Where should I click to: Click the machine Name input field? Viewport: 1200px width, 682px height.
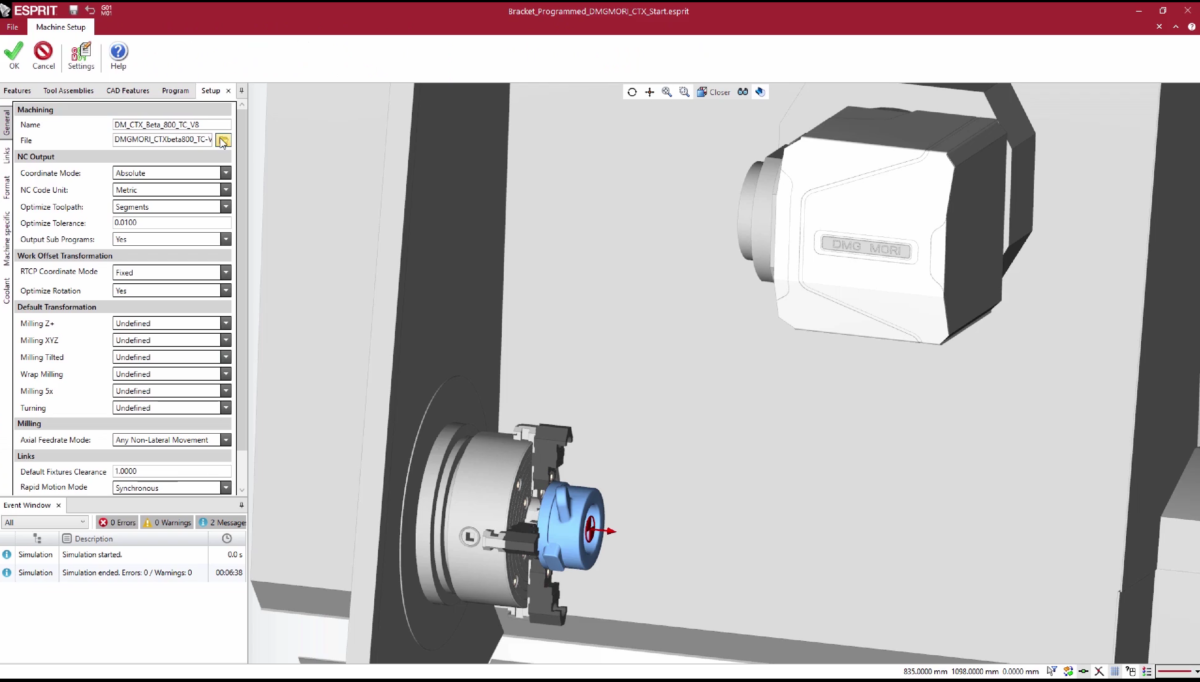tap(172, 125)
